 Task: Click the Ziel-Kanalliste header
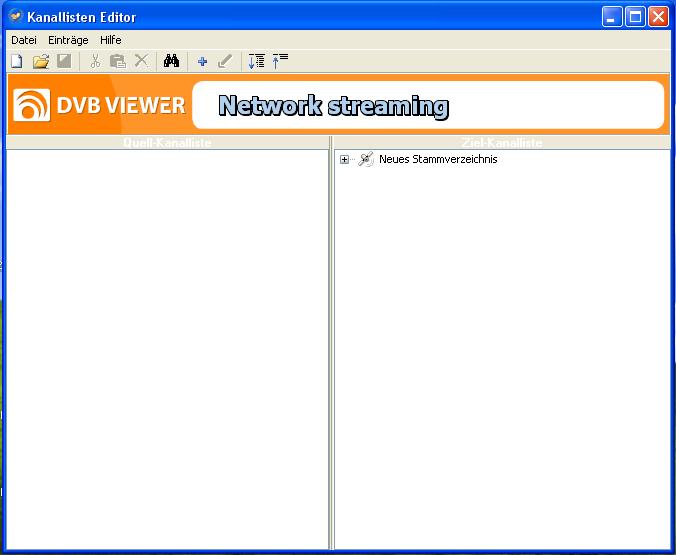pos(502,143)
